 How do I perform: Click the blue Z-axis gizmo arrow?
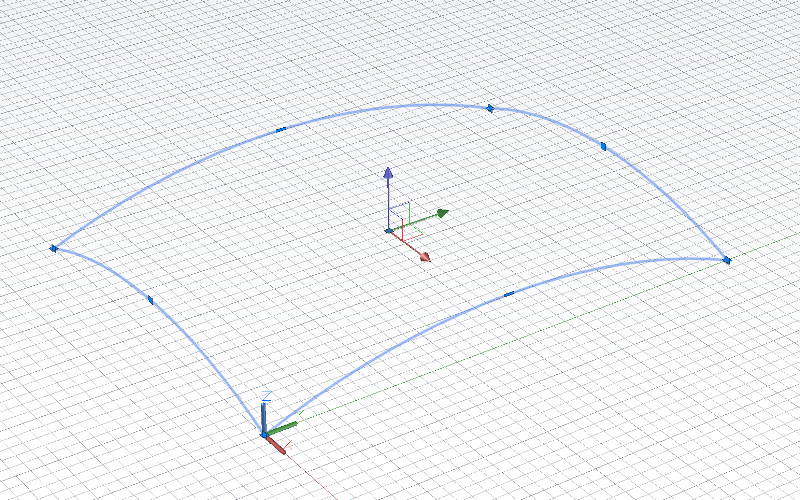point(388,173)
